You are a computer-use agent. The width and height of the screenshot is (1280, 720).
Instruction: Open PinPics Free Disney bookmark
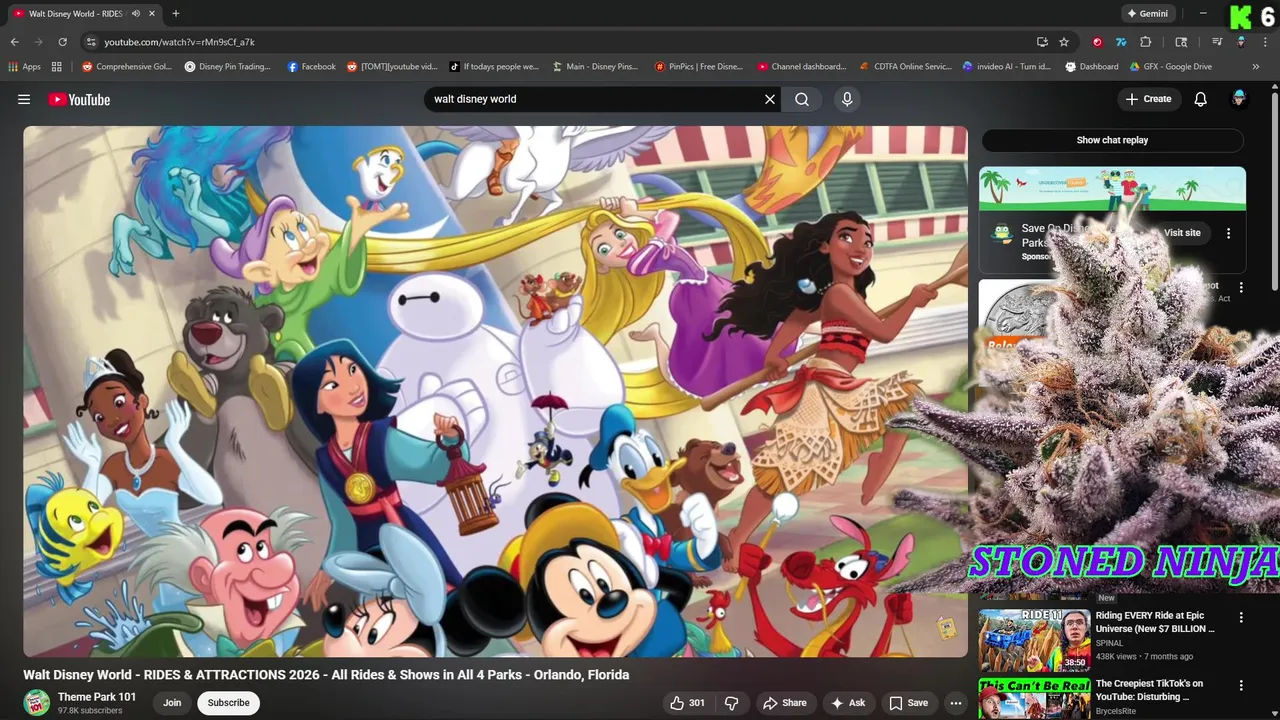699,67
